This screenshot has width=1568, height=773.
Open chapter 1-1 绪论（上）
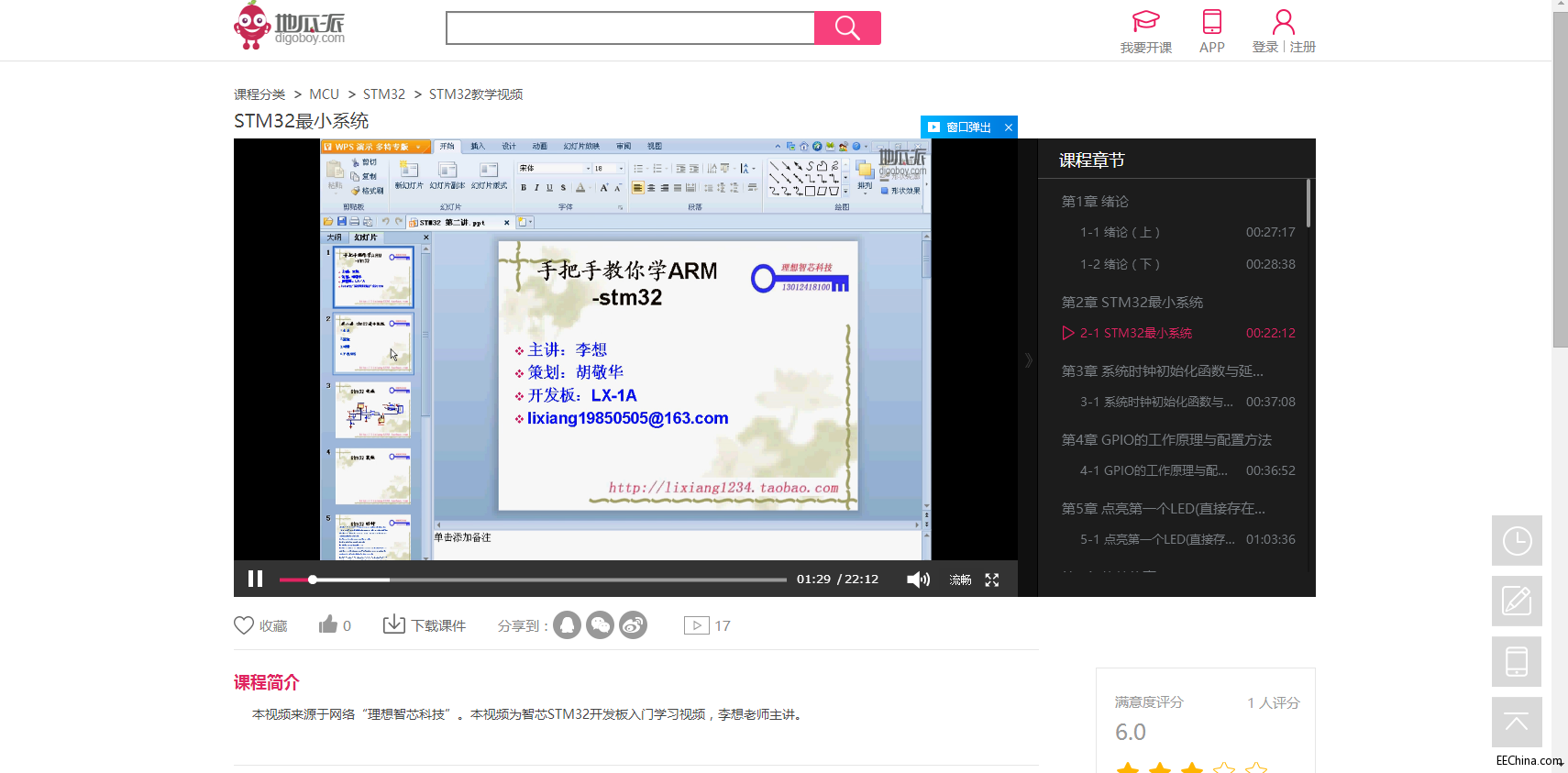coord(1120,233)
